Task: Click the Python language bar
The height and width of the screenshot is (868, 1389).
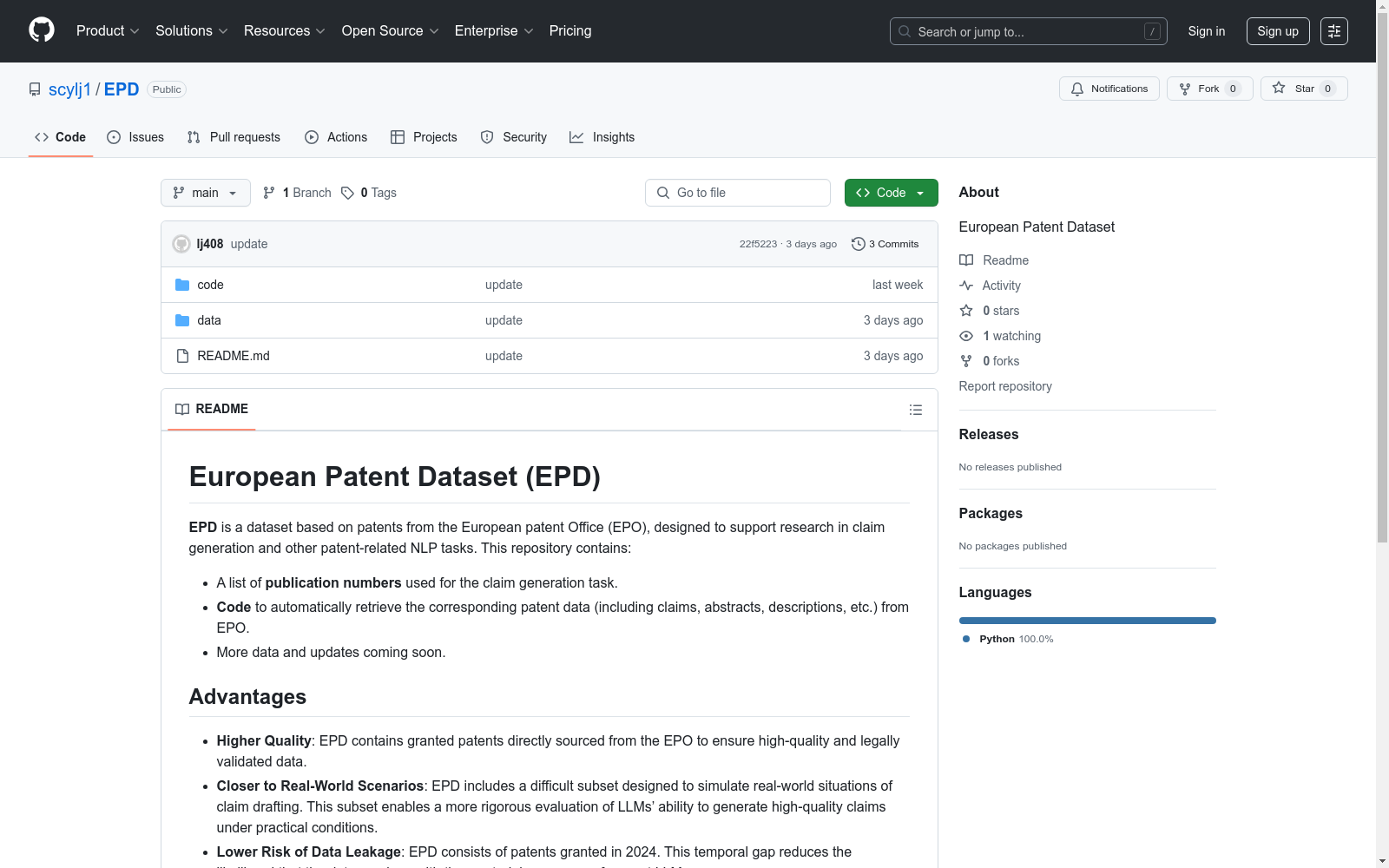Action: [1088, 621]
